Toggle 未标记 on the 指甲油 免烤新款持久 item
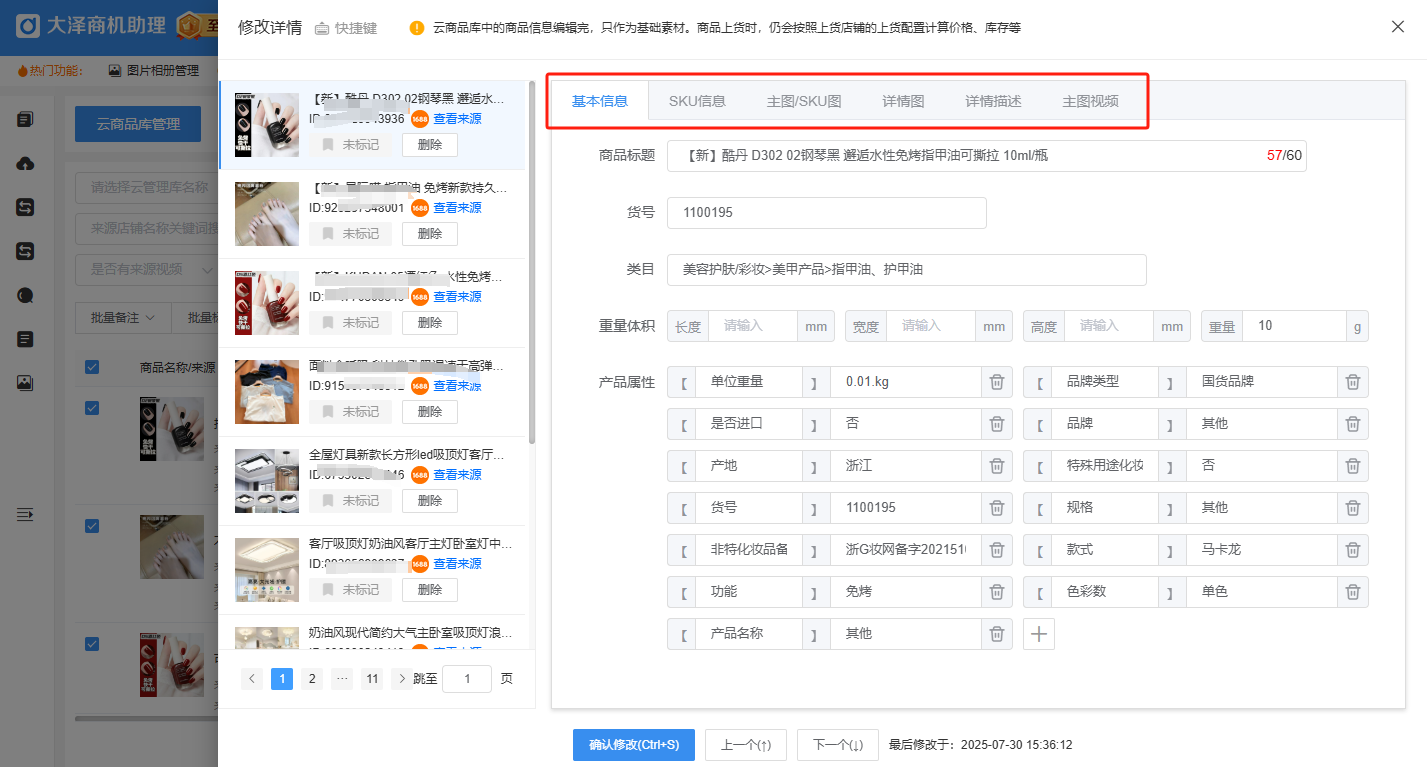The width and height of the screenshot is (1427, 767). pos(351,234)
